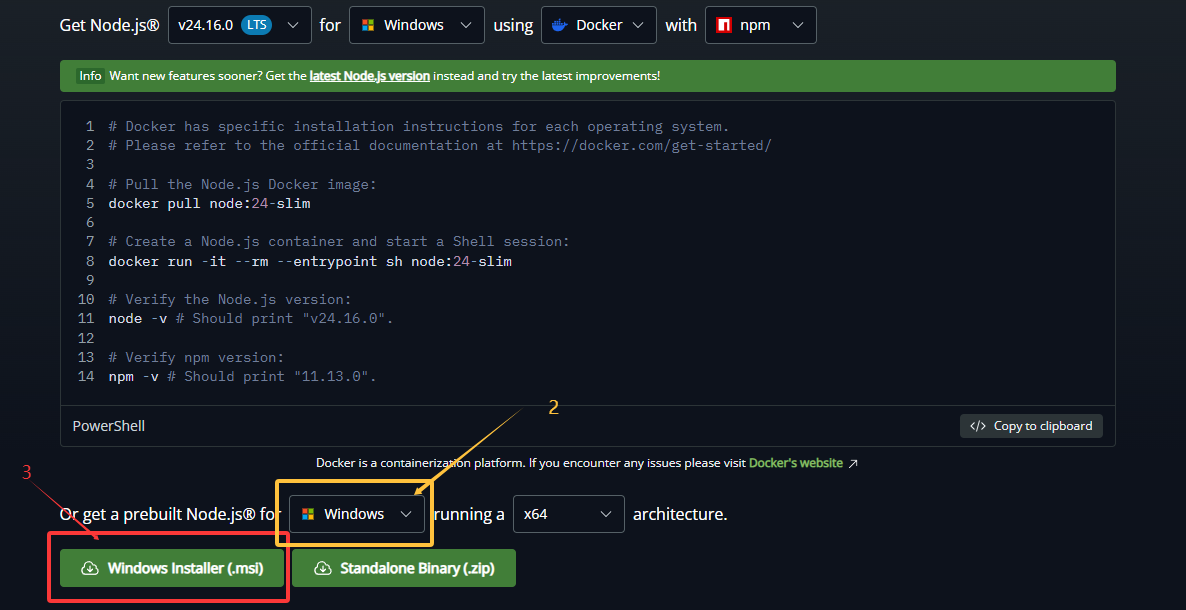Click the Windows logo in prebuilt platform dropdown
This screenshot has height=610, width=1186.
coord(308,515)
